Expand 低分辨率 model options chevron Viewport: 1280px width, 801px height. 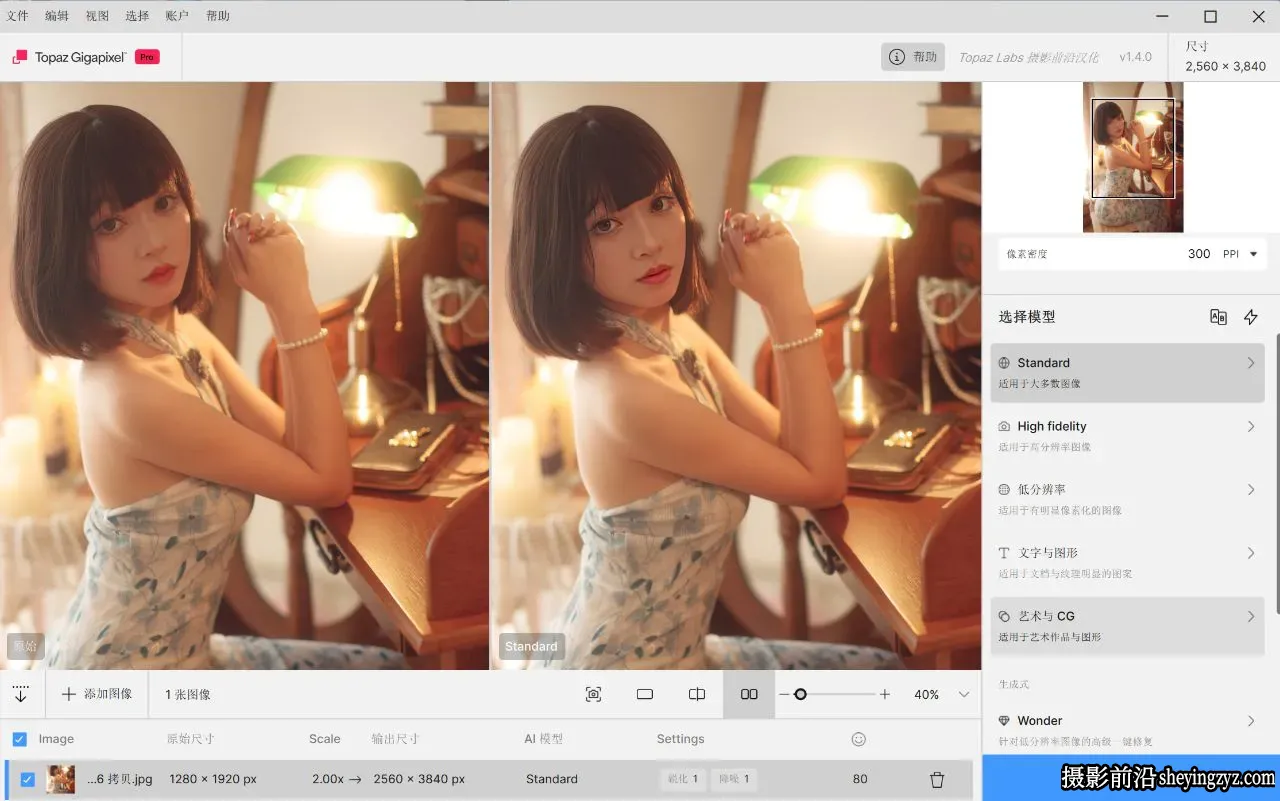point(1250,489)
